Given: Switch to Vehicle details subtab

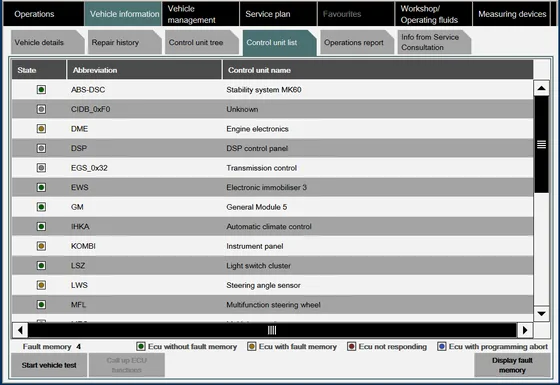Looking at the screenshot, I should (x=48, y=42).
